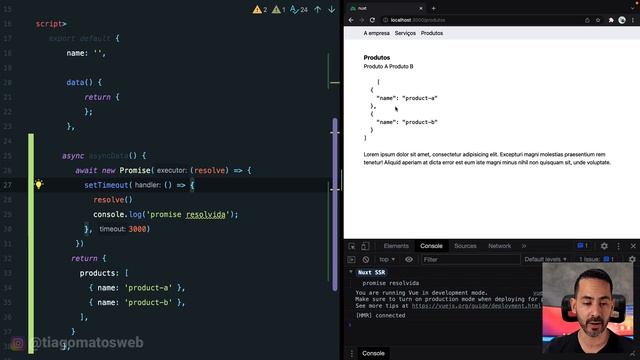Click the browser forward arrow
Screen dimensions: 640x360
click(362, 20)
